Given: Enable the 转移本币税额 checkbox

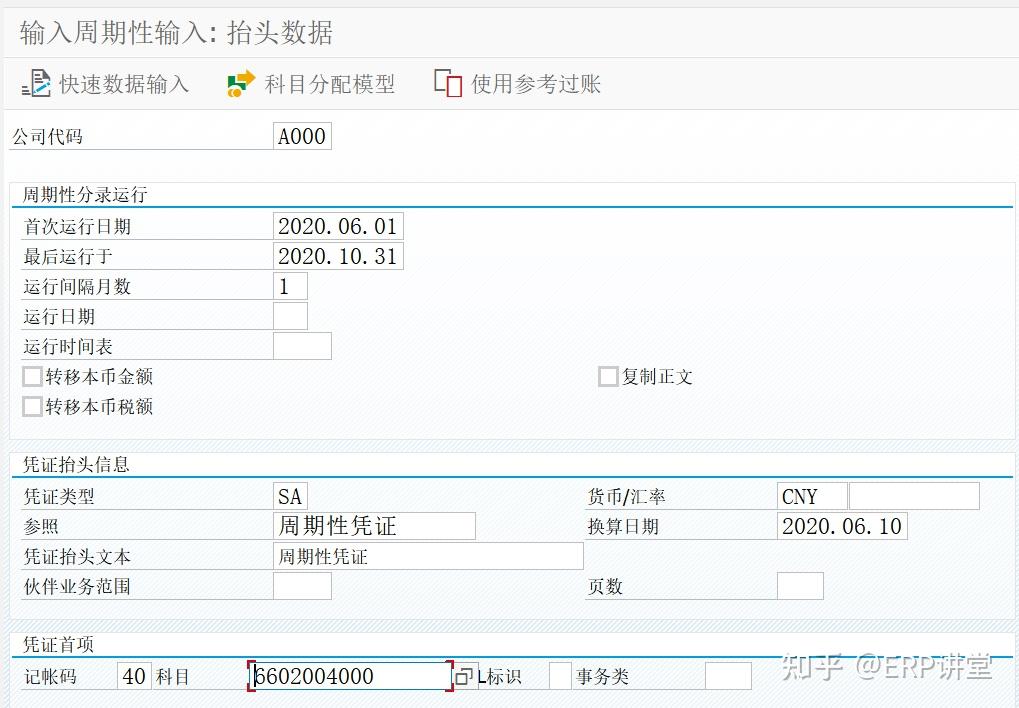Looking at the screenshot, I should tap(30, 406).
